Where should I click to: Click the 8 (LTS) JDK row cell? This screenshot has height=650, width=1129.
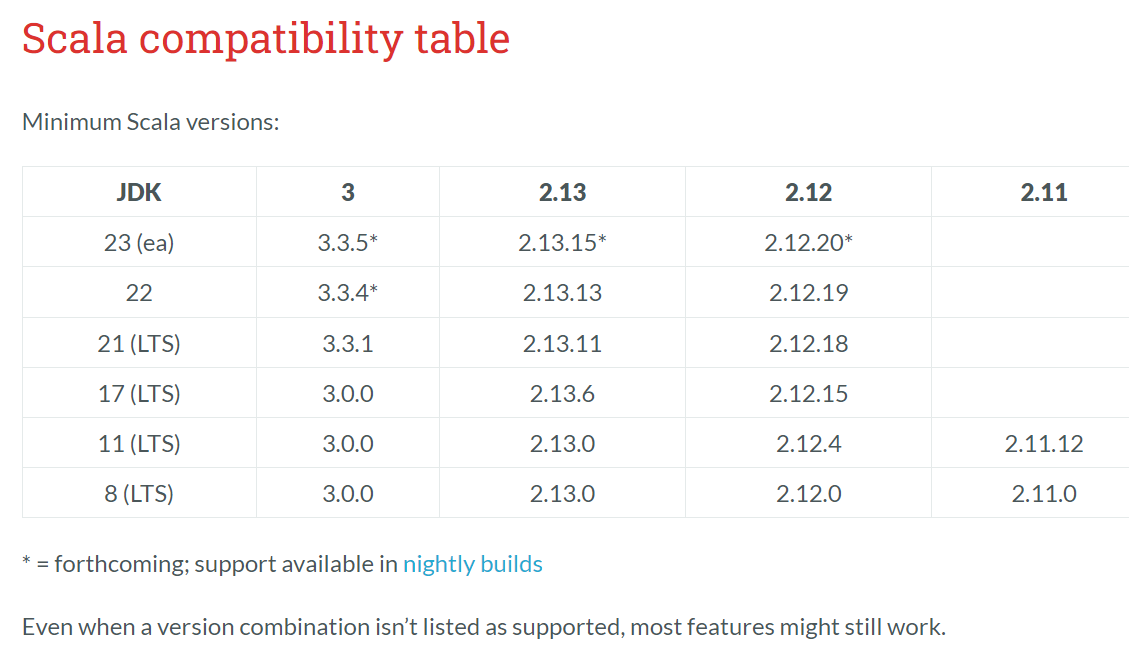click(139, 494)
